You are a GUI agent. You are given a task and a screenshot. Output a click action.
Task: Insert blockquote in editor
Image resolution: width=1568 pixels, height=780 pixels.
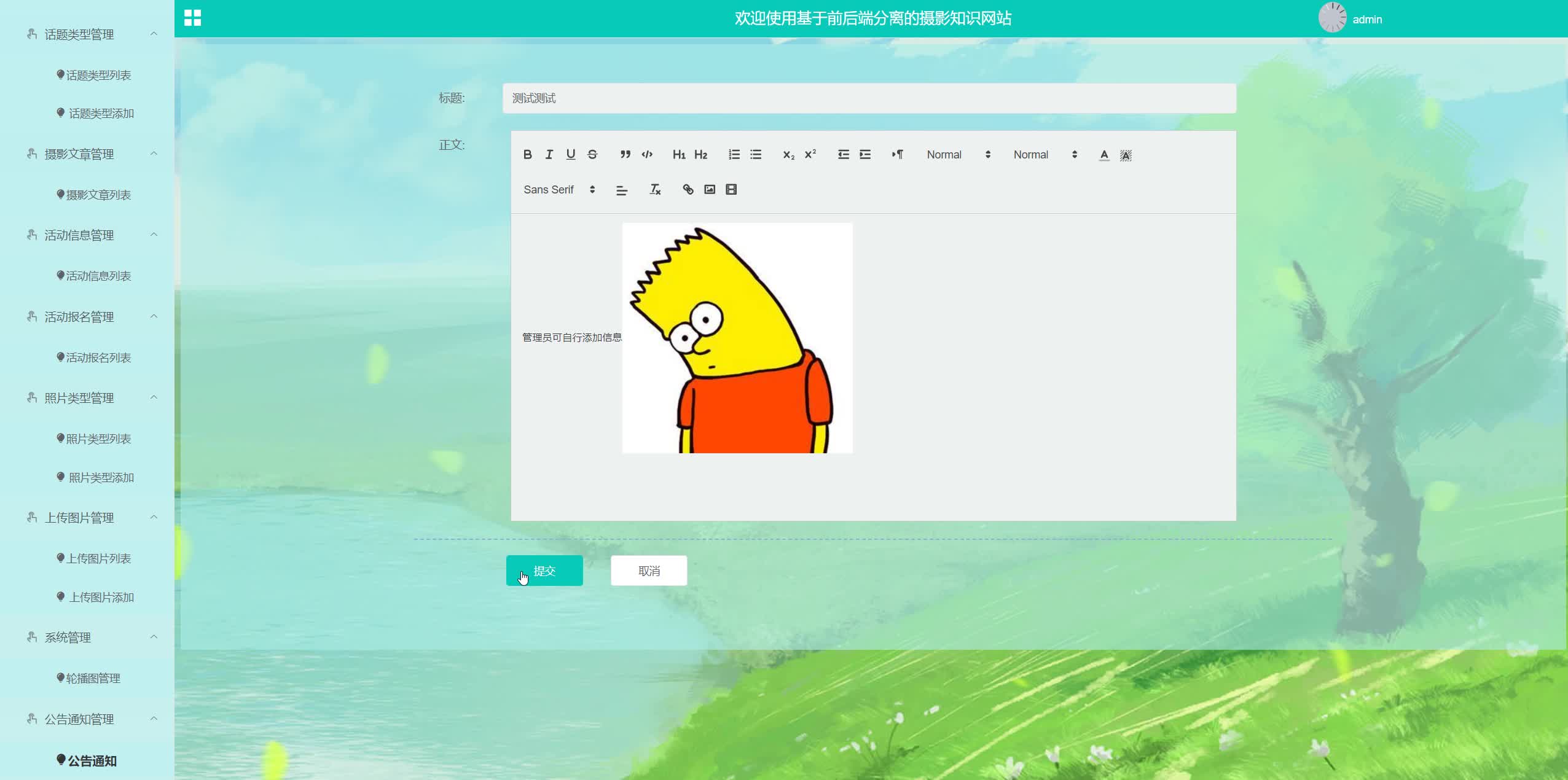pyautogui.click(x=625, y=155)
